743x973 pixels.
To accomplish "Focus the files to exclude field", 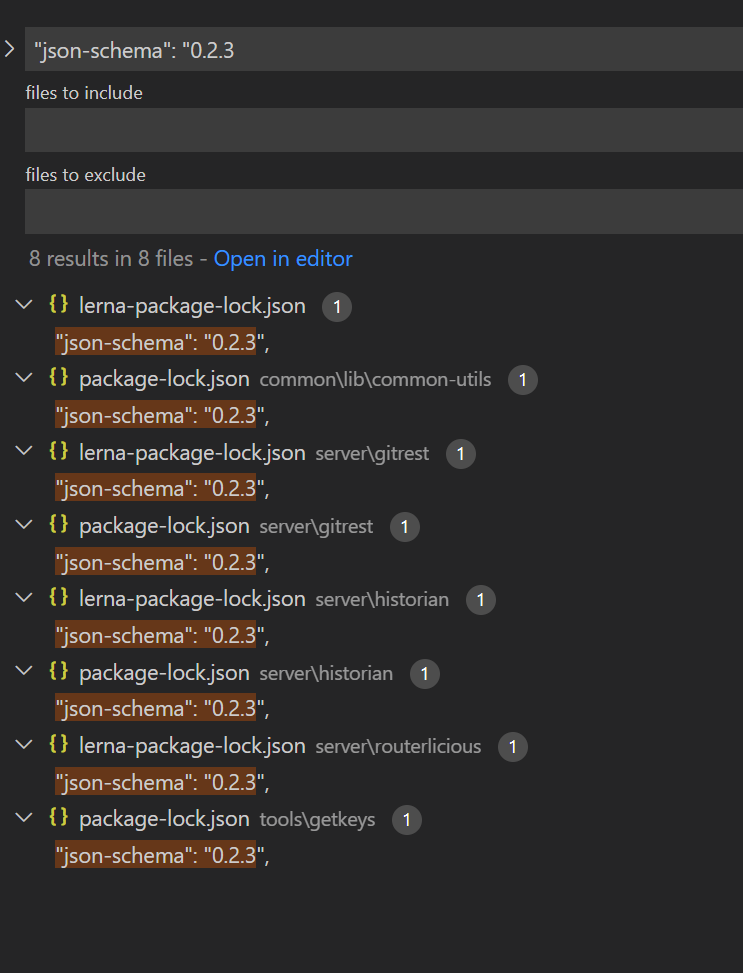I will click(x=384, y=212).
